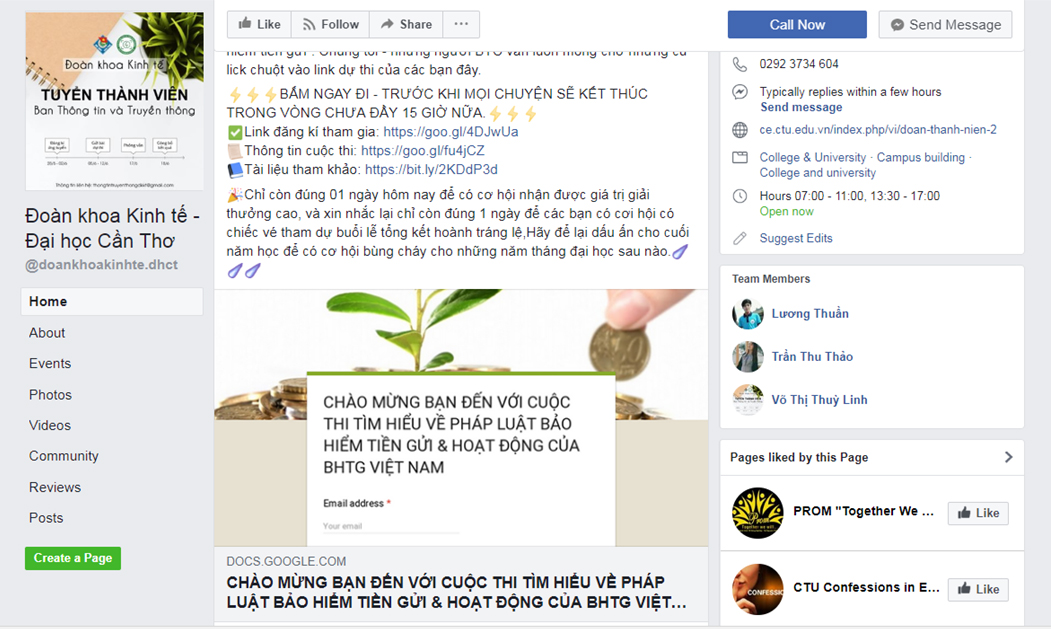The height and width of the screenshot is (629, 1051).
Task: Expand Pages liked by this Page chevron
Action: point(1008,457)
